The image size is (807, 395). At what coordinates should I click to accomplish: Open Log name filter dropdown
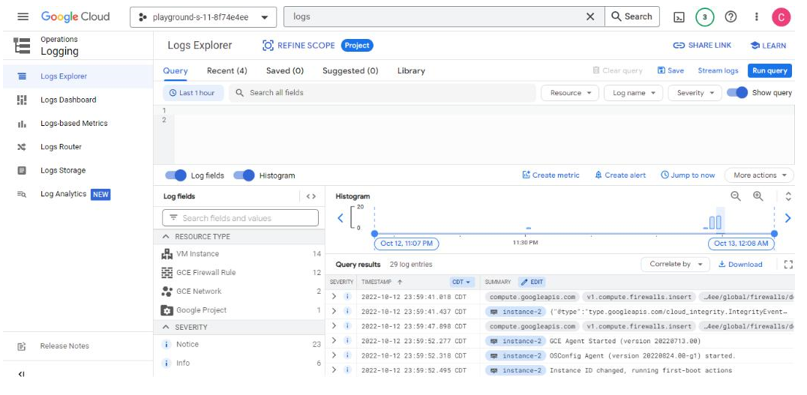pos(633,93)
